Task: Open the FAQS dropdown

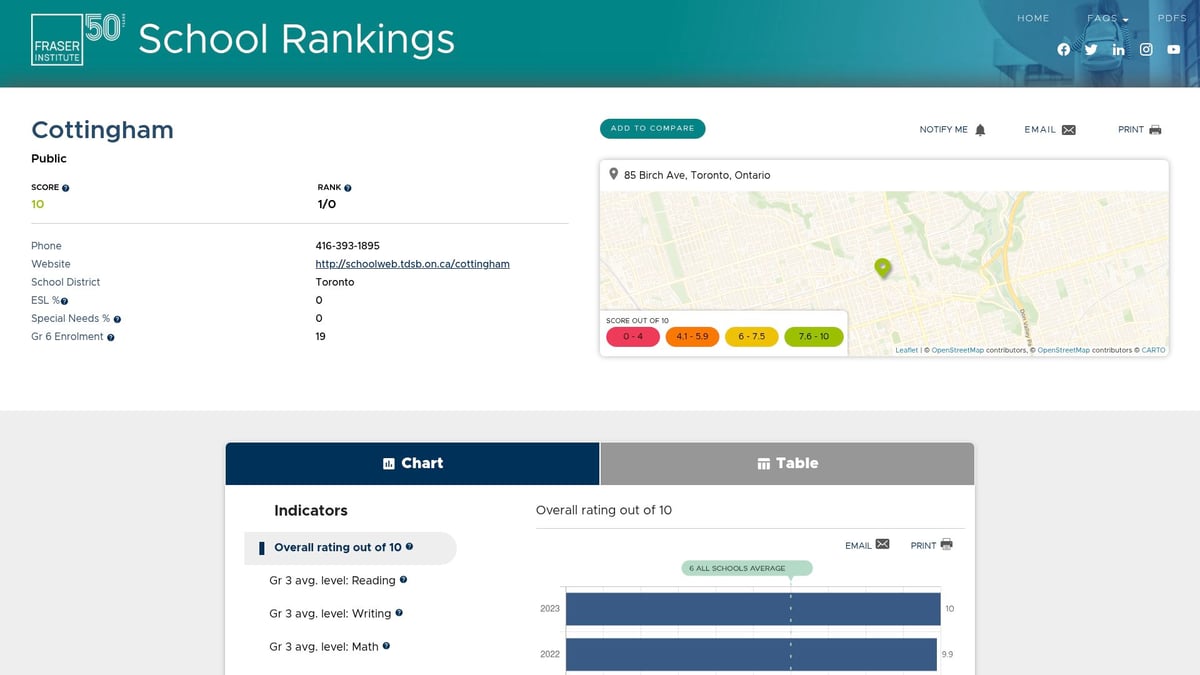Action: point(1106,17)
